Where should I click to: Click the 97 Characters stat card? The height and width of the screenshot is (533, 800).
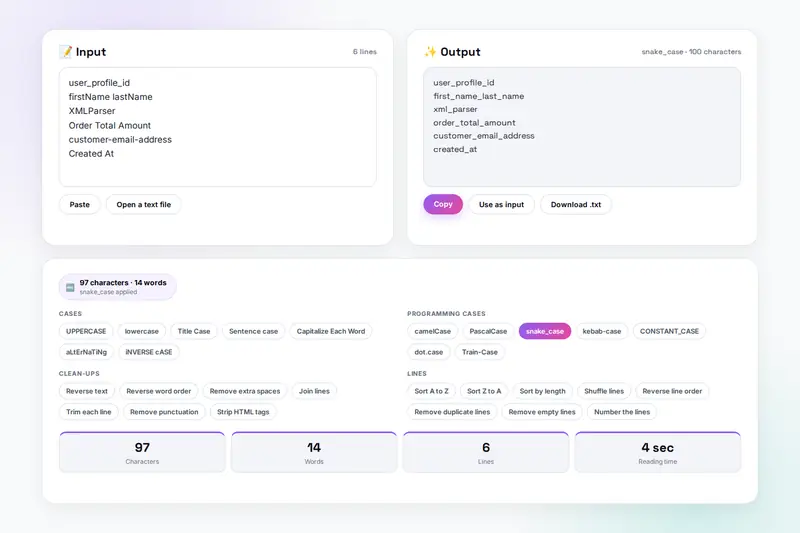click(142, 452)
